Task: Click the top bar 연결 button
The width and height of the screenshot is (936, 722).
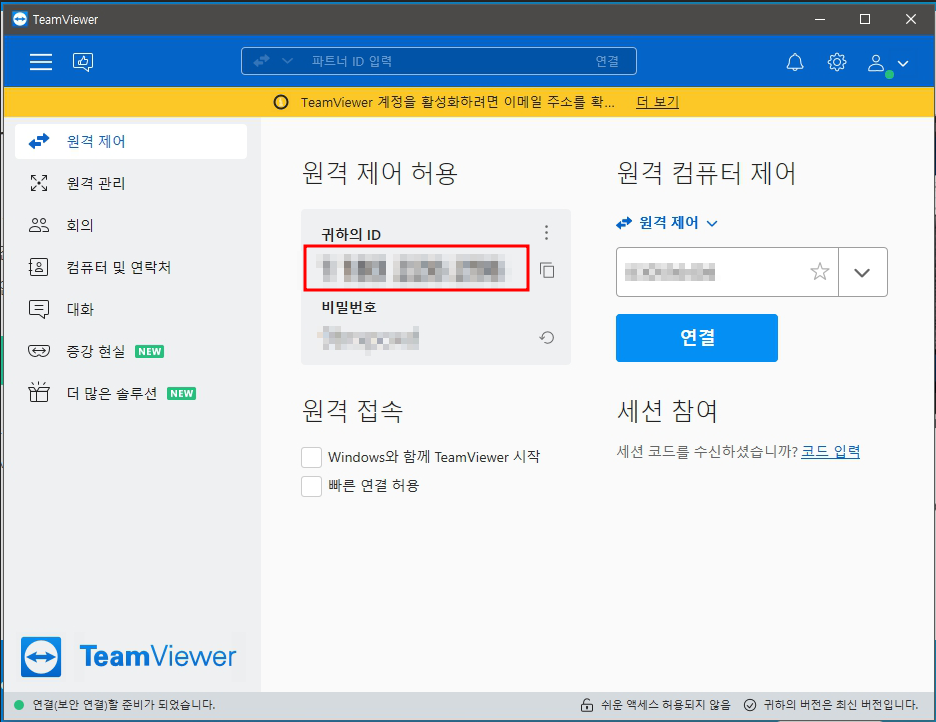Action: (x=606, y=61)
